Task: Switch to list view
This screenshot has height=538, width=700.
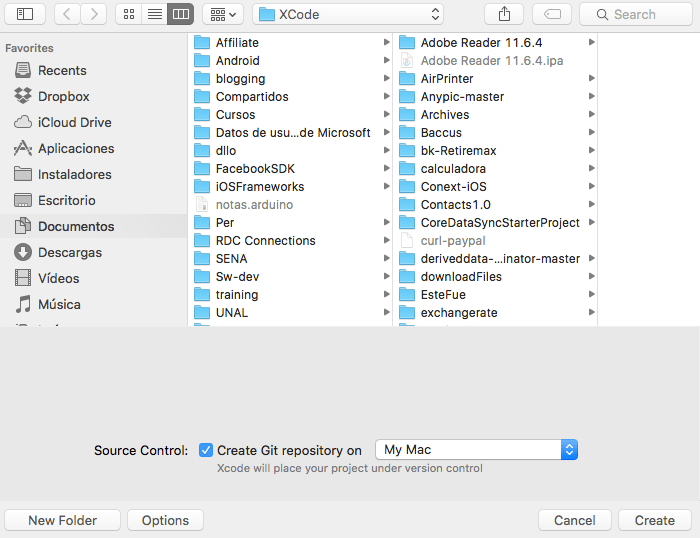Action: [155, 14]
